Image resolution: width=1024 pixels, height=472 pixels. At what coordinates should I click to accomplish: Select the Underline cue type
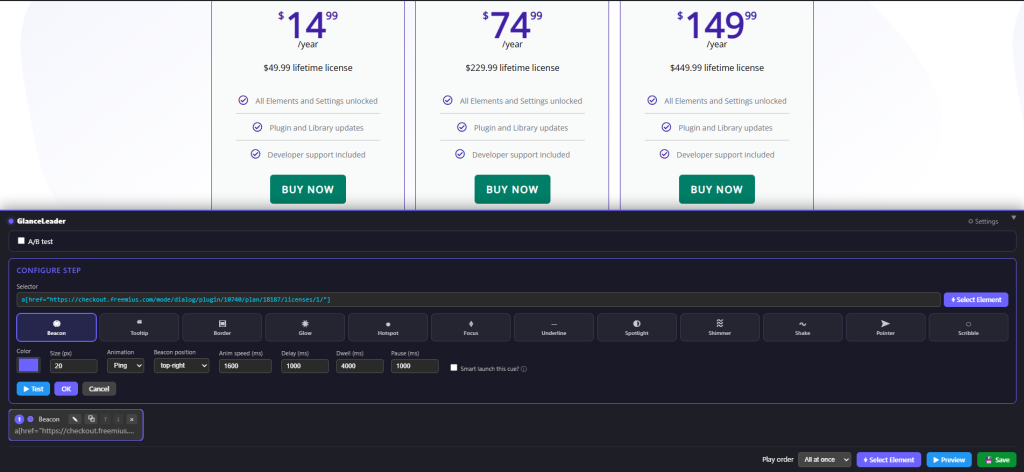(554, 327)
